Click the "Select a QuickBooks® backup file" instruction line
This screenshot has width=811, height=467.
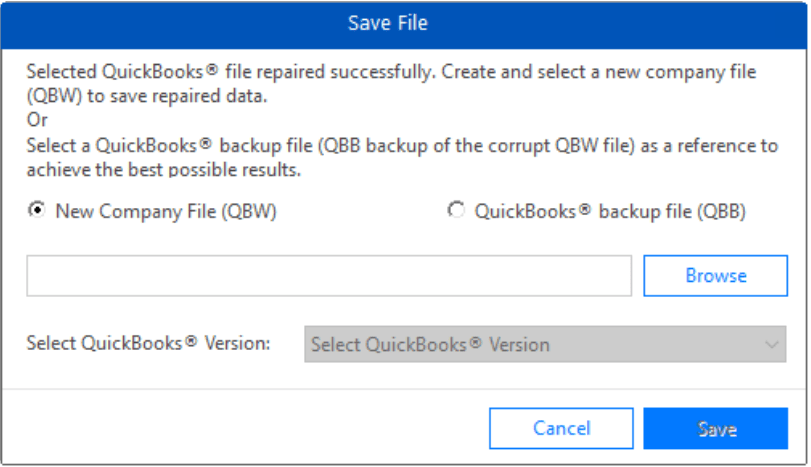coord(400,145)
